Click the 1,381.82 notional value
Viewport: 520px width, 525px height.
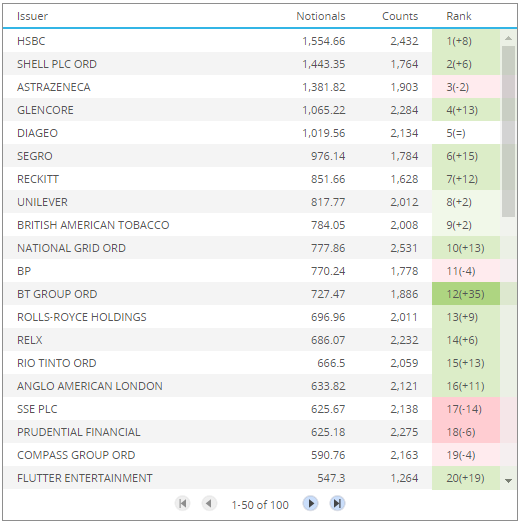323,87
